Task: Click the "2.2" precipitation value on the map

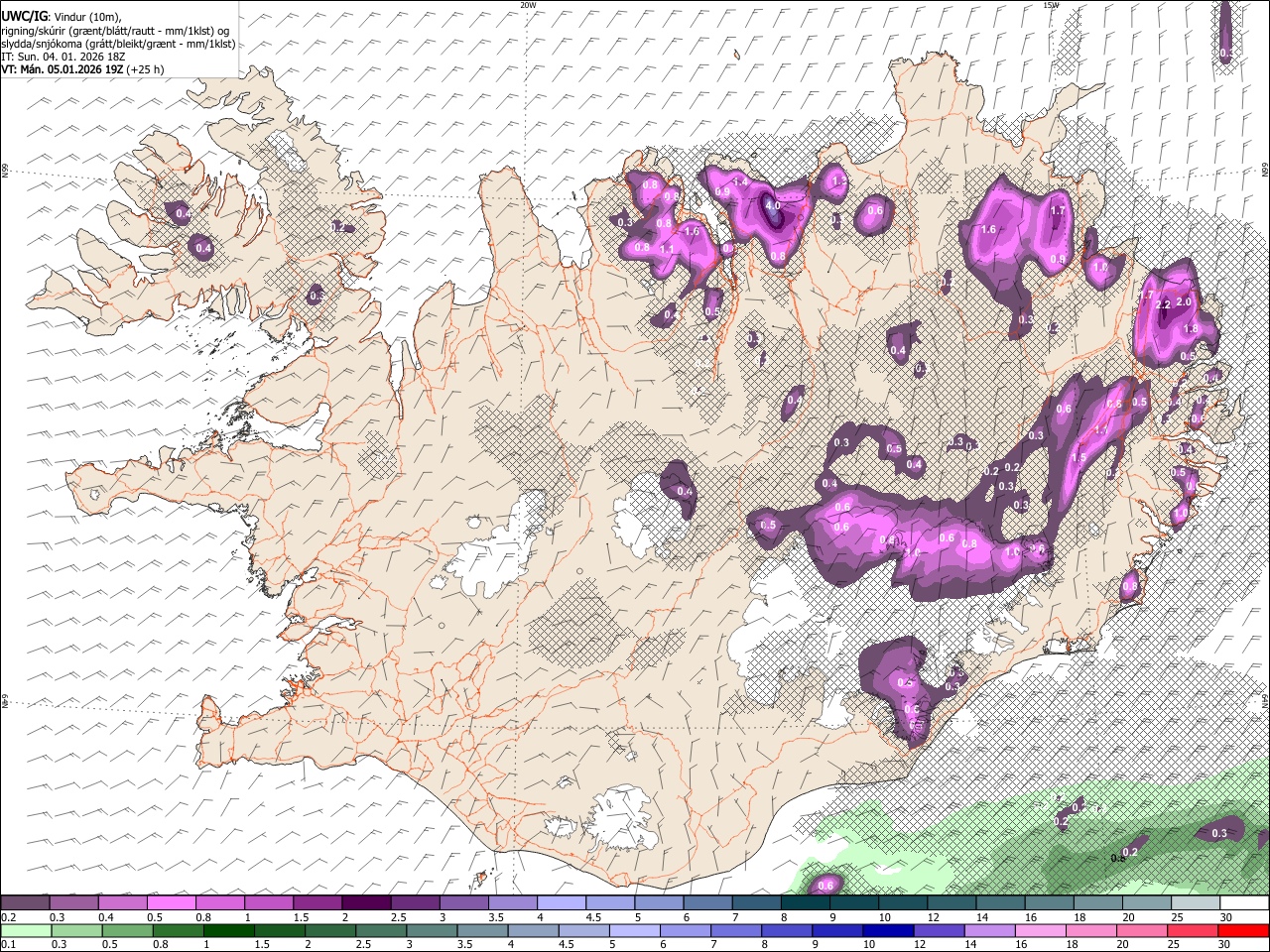Action: pos(1164,304)
